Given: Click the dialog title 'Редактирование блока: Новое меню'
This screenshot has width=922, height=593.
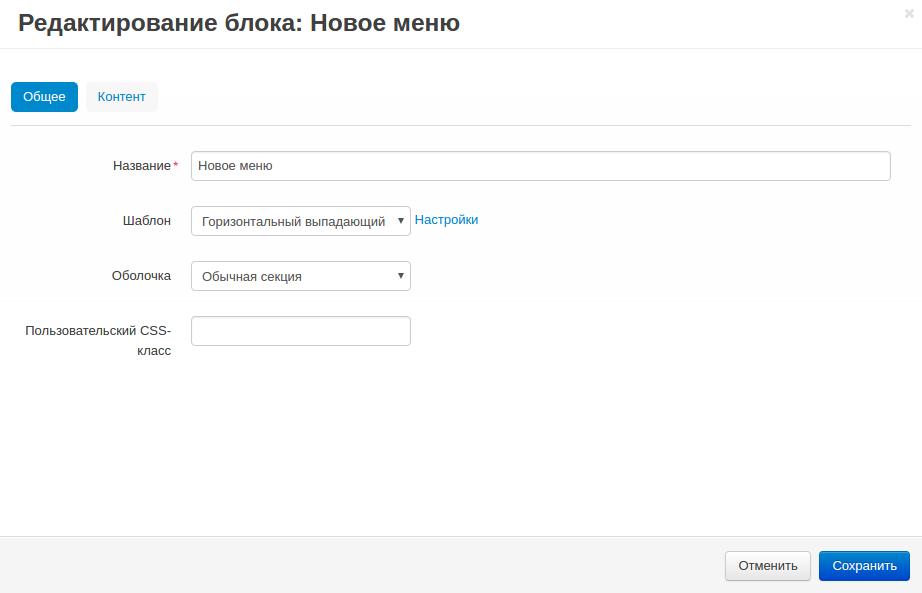Looking at the screenshot, I should (237, 22).
